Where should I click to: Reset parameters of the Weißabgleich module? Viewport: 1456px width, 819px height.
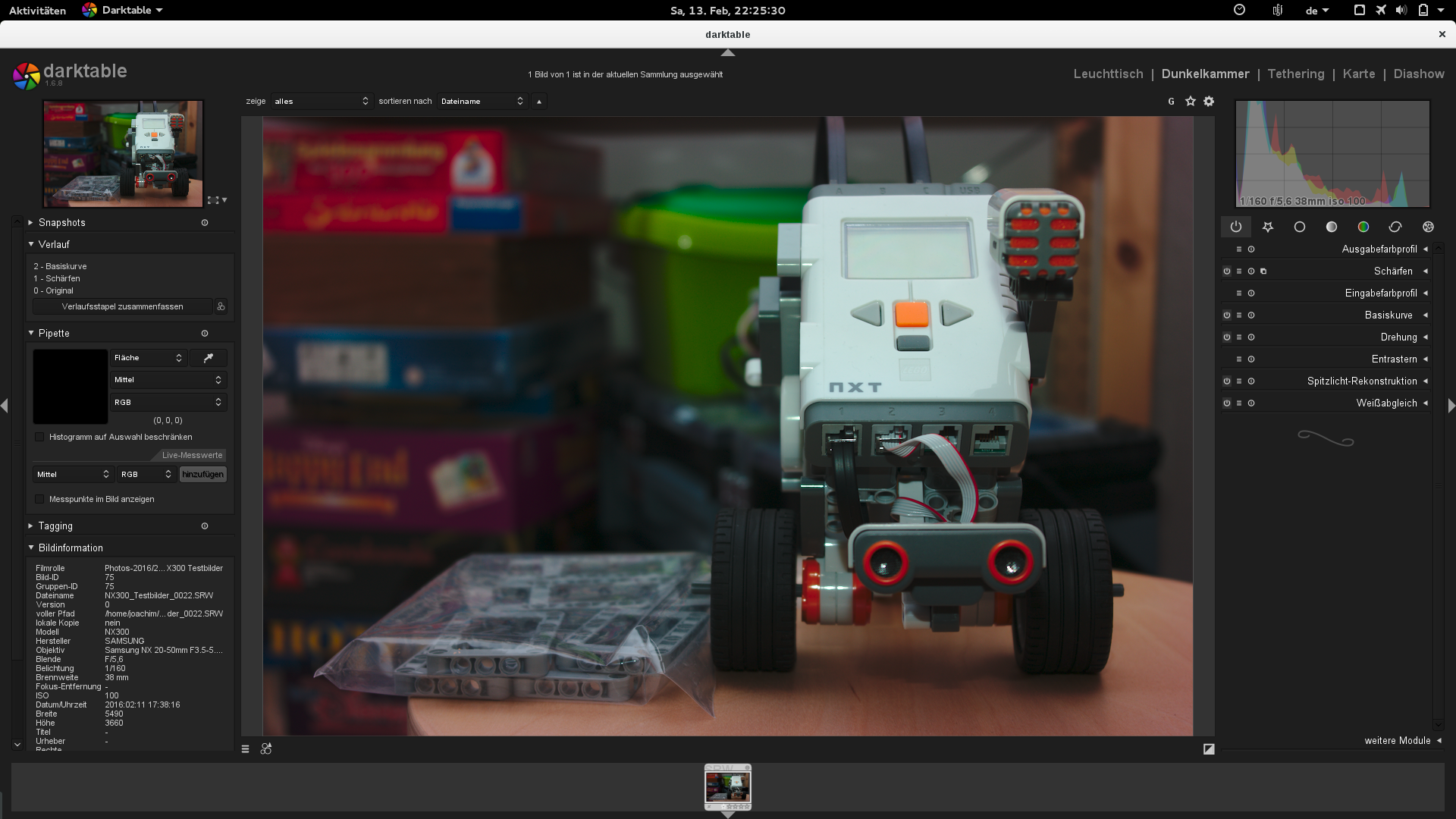[1251, 403]
